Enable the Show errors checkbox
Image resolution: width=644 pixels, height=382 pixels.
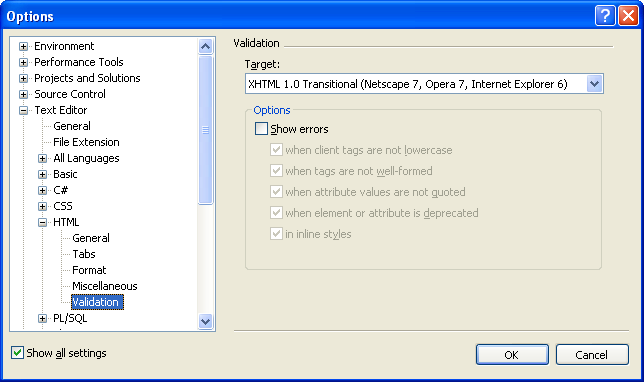tap(261, 129)
